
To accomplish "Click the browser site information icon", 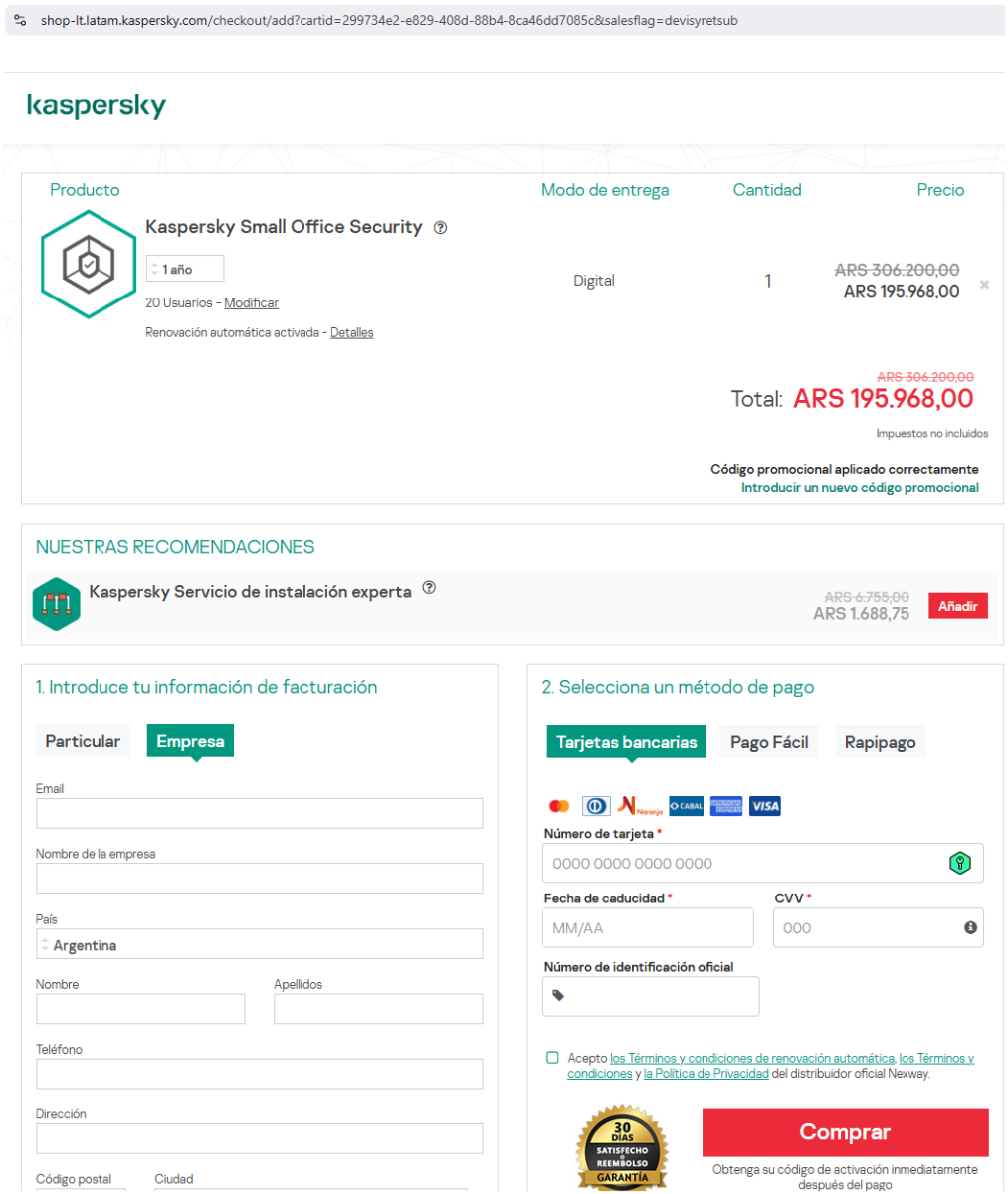I will coord(20,20).
